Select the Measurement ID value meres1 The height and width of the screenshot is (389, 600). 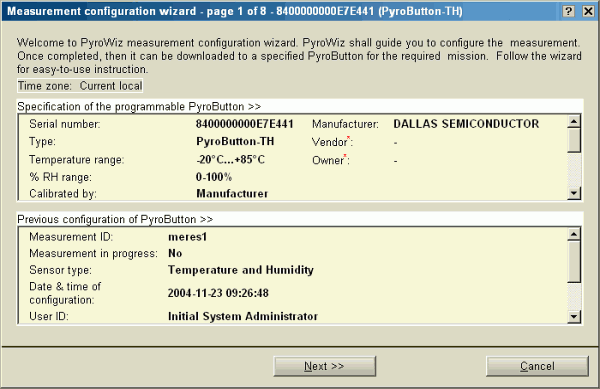point(188,237)
